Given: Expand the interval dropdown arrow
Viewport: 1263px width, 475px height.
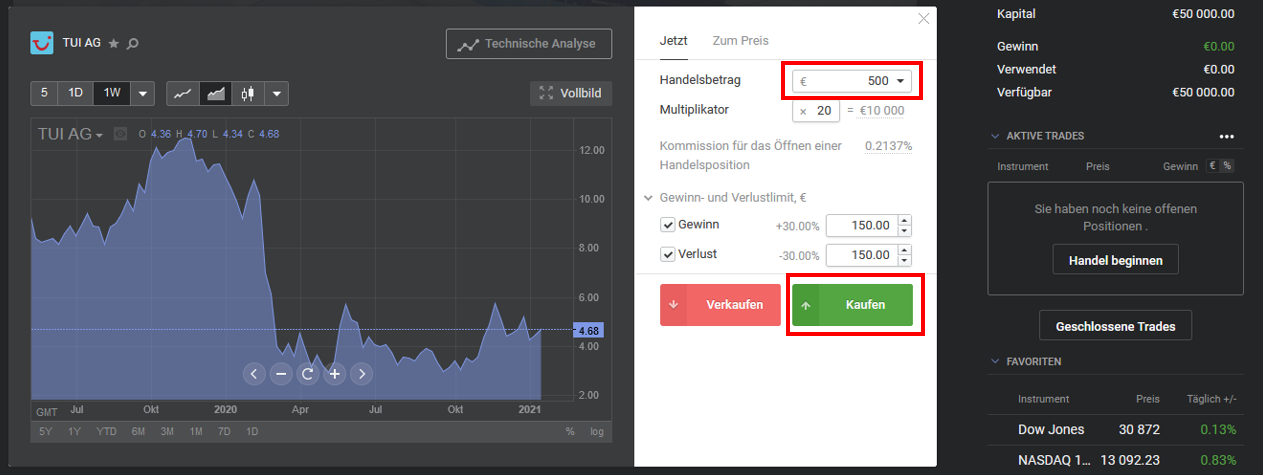Looking at the screenshot, I should (x=143, y=93).
